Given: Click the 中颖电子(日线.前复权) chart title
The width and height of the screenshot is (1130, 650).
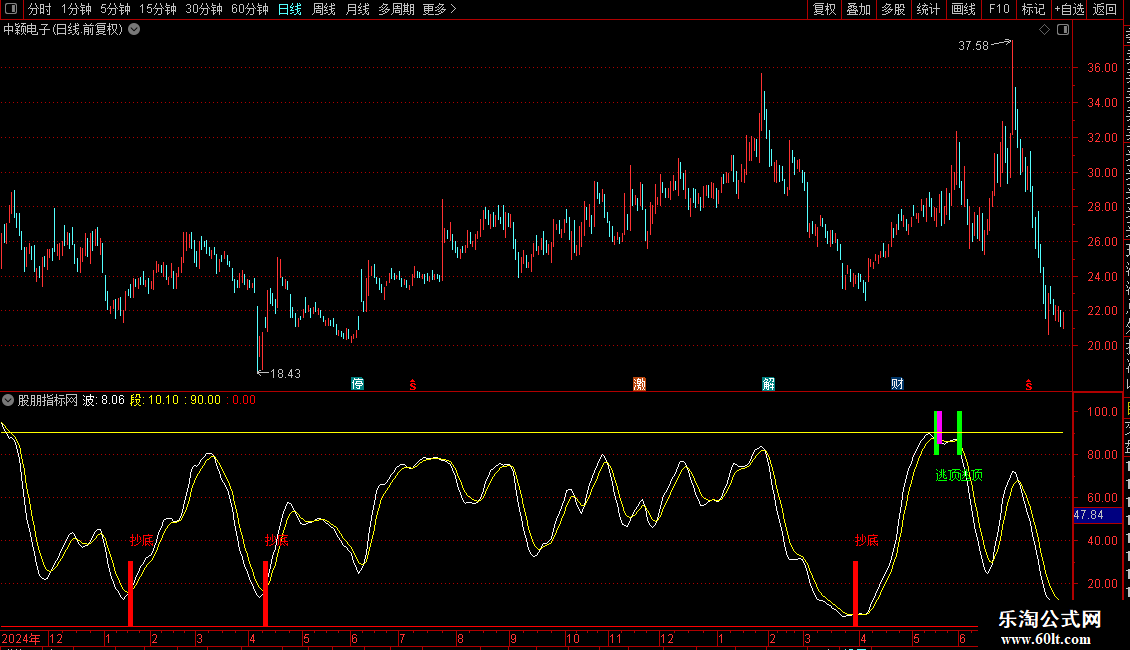Looking at the screenshot, I should tap(63, 30).
